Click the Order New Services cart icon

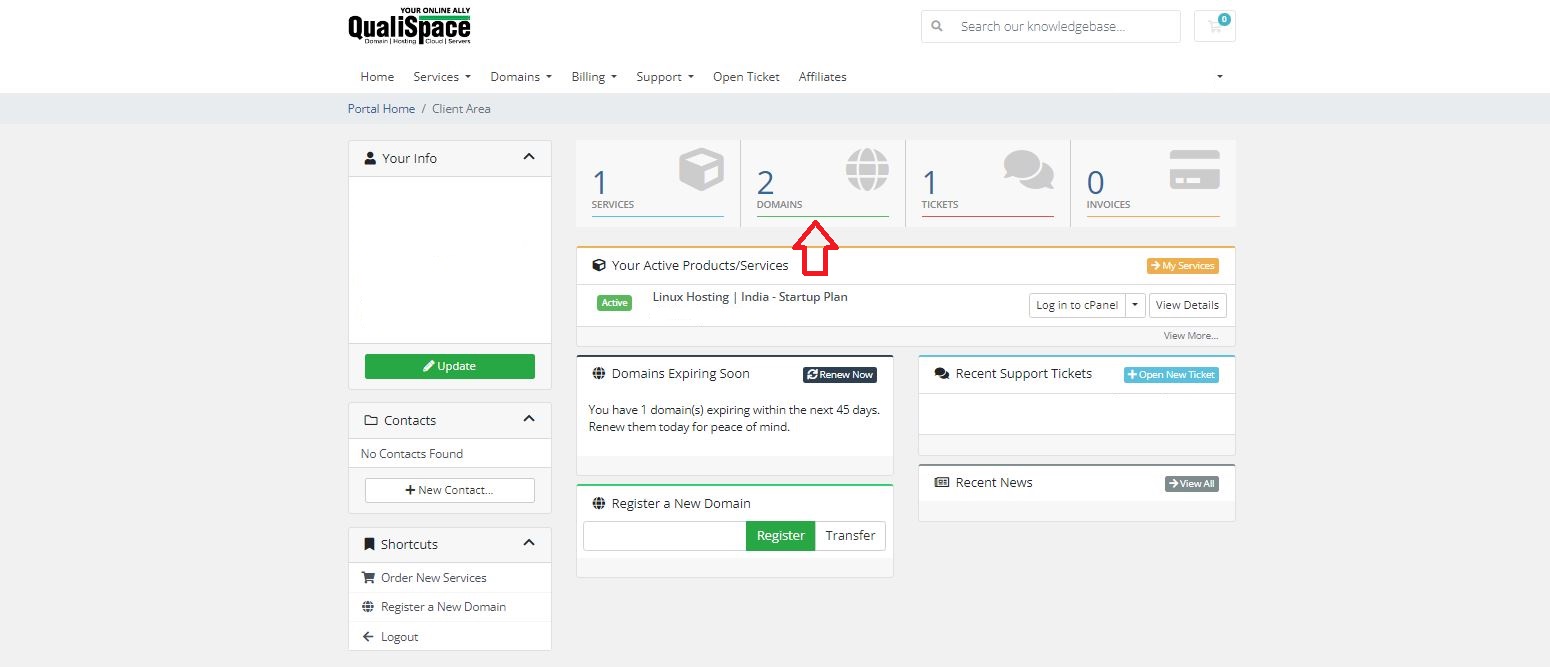368,577
